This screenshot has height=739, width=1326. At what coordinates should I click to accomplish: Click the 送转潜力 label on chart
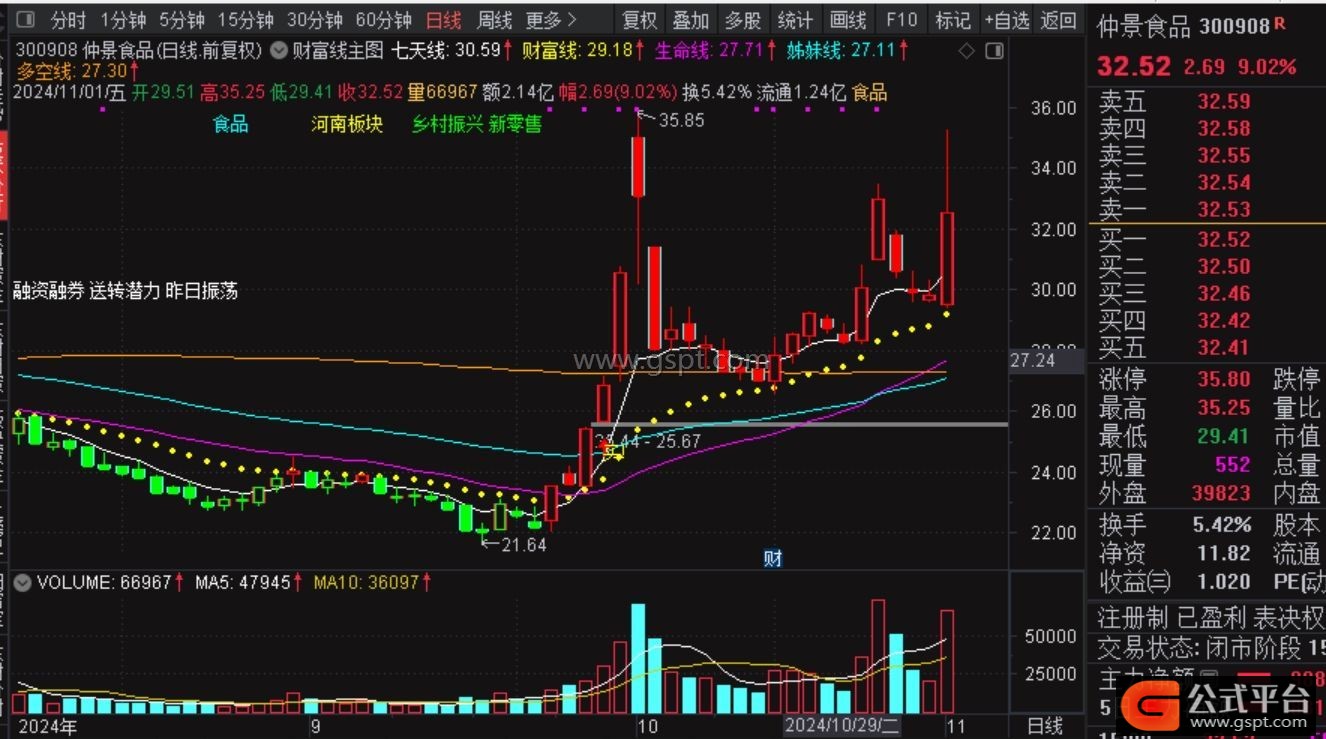pyautogui.click(x=125, y=291)
